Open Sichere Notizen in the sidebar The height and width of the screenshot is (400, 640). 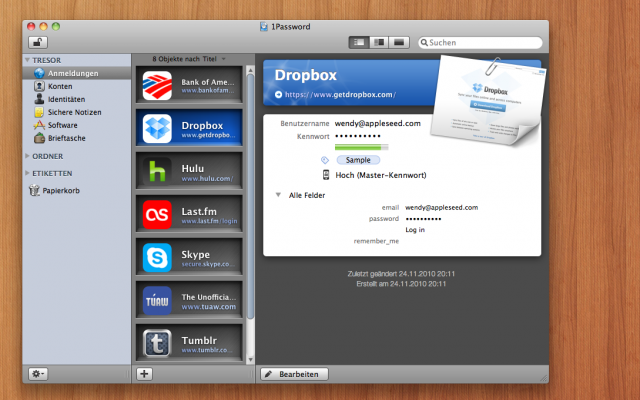coord(77,112)
